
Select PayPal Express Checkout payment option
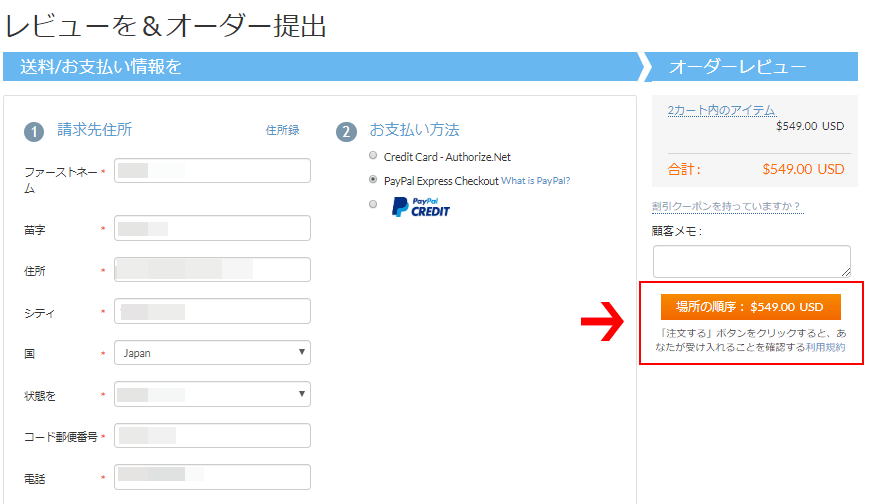(x=373, y=180)
